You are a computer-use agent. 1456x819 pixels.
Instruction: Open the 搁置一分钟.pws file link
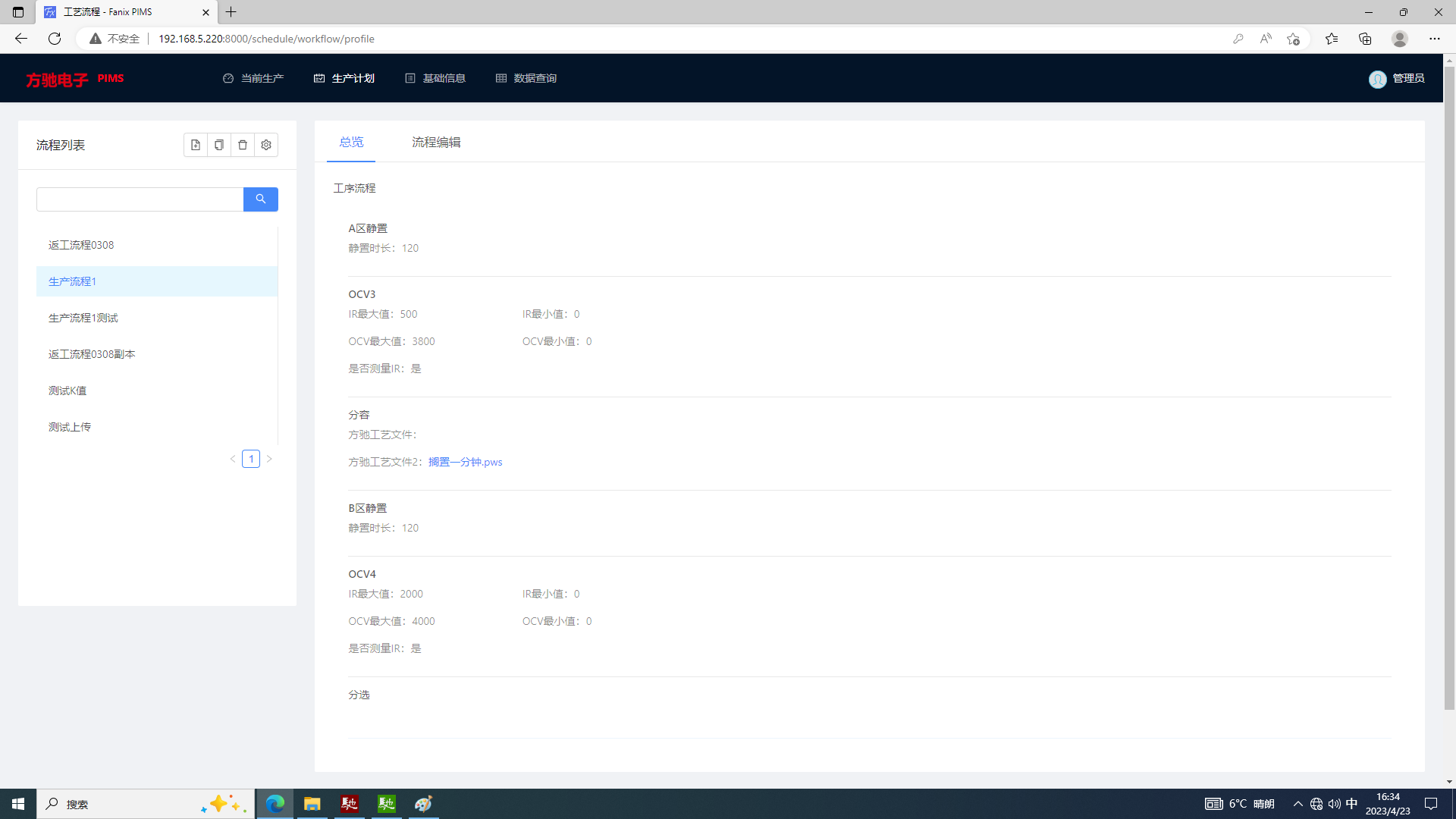(465, 462)
